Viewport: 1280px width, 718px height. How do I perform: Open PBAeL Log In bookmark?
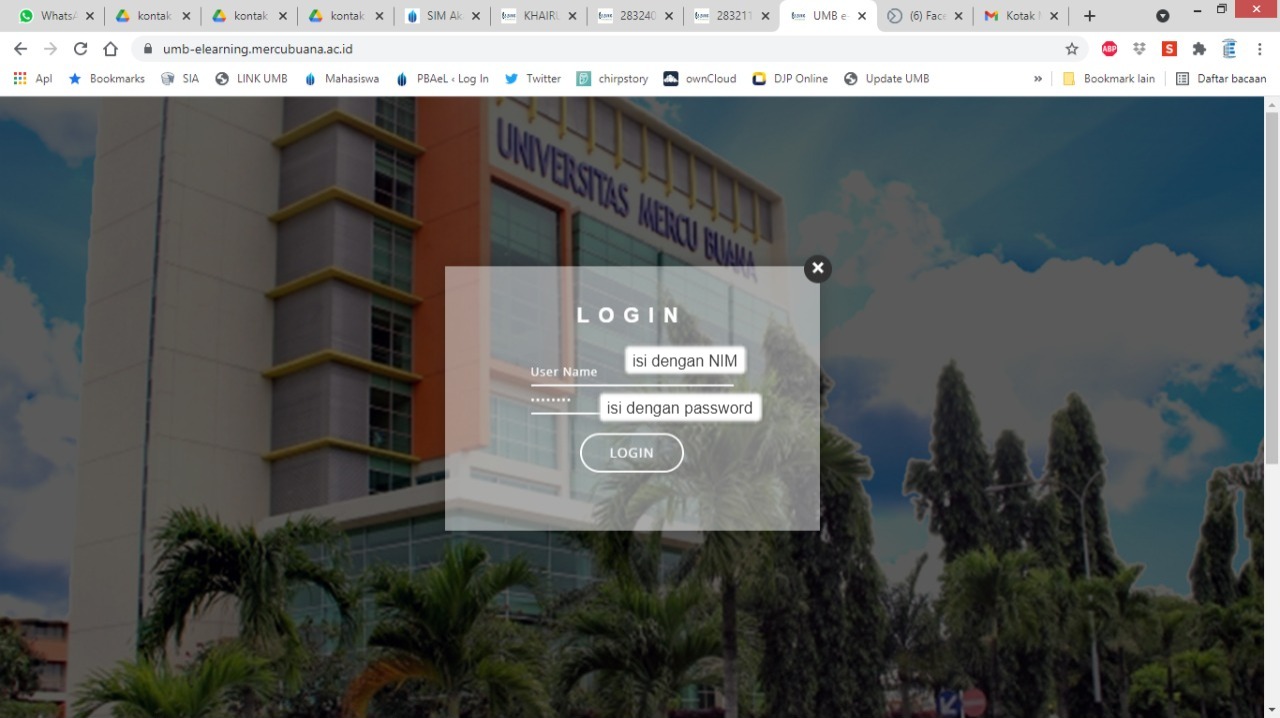pyautogui.click(x=442, y=78)
